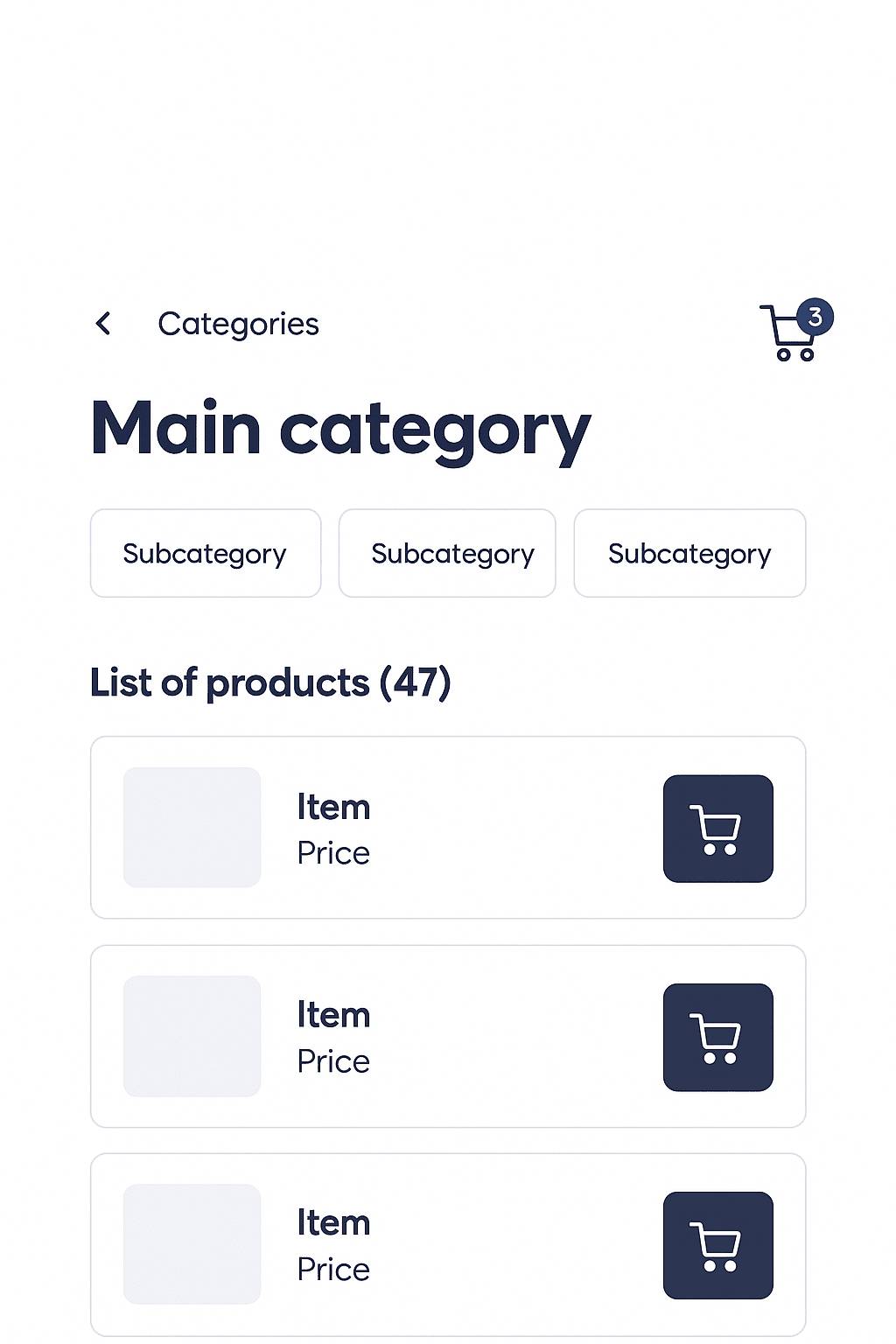Viewport: 896px width, 1344px height.
Task: Click the List of products (47) heading
Action: click(x=271, y=683)
